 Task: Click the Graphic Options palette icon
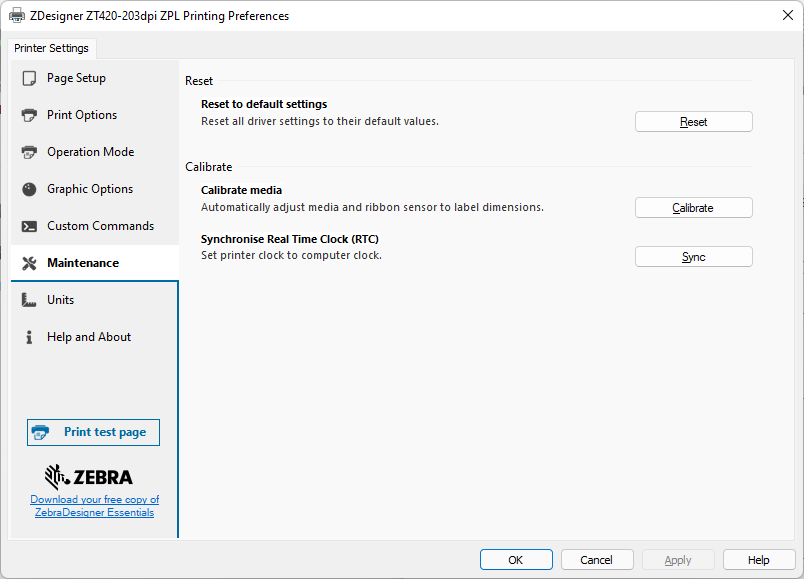point(29,189)
